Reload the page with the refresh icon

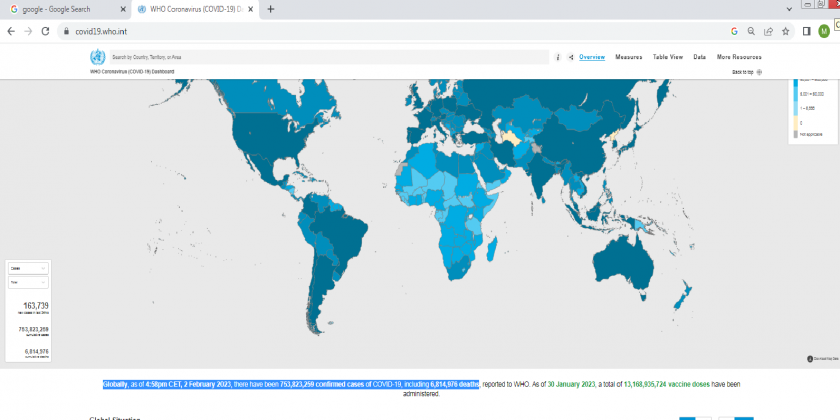[x=45, y=31]
